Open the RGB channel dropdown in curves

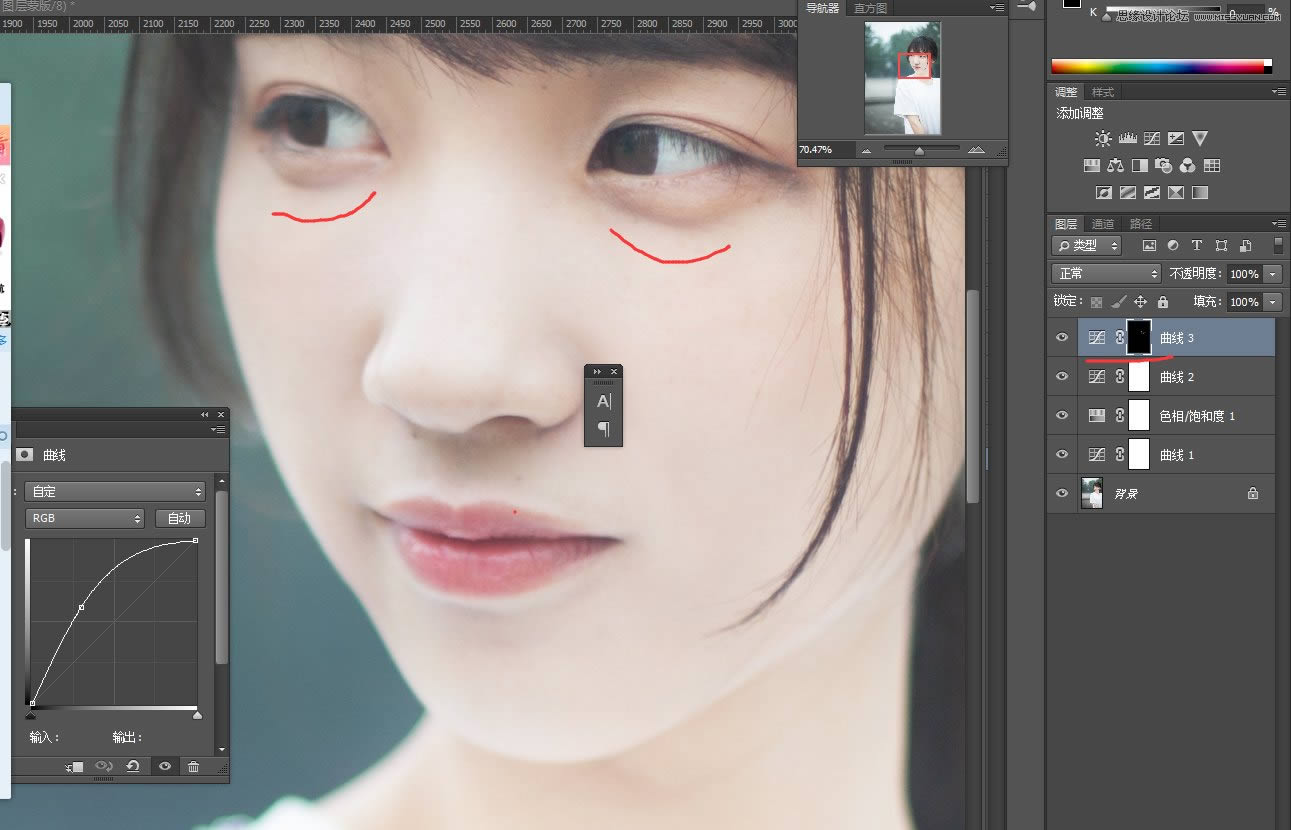tap(84, 518)
